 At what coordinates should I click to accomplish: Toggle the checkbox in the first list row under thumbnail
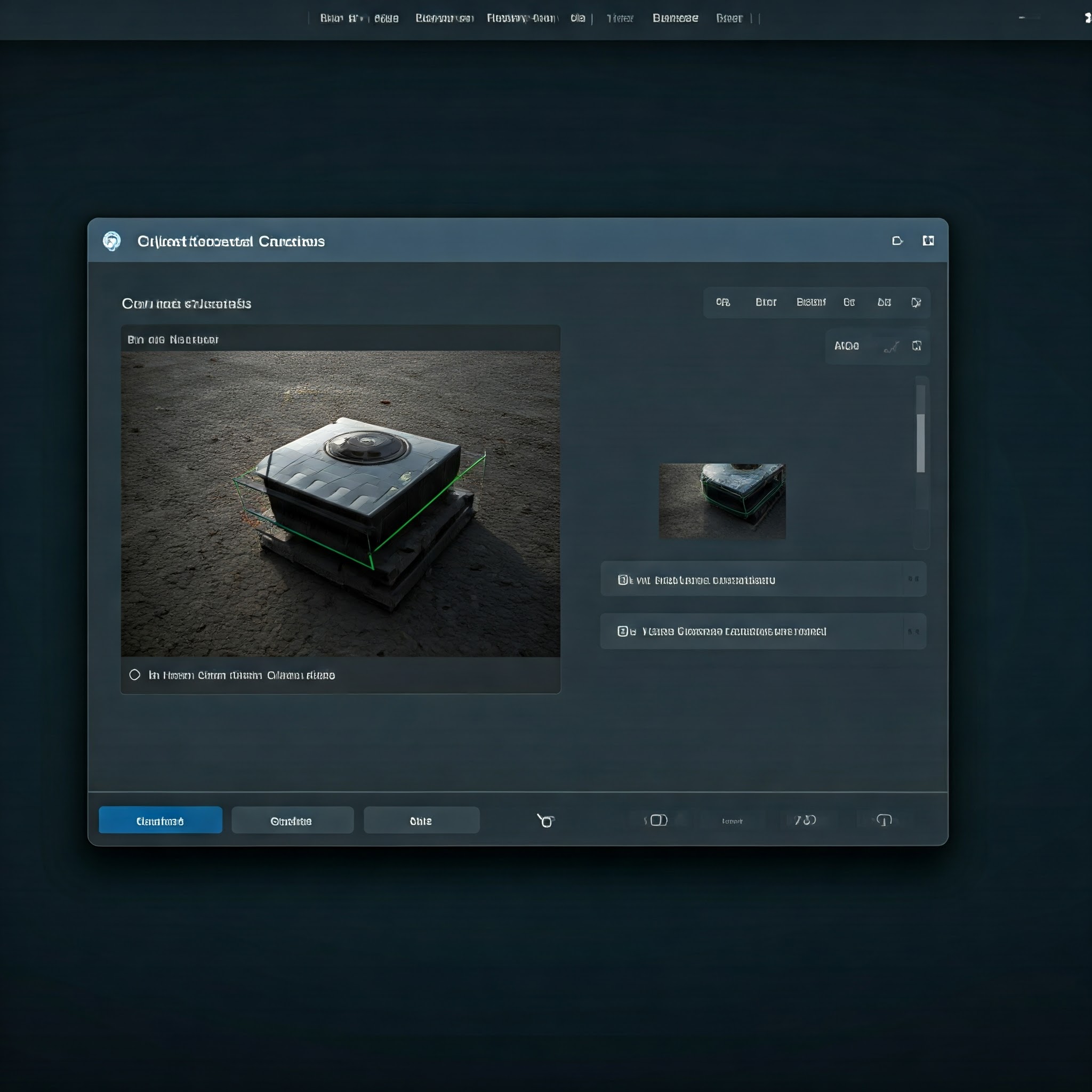pos(622,580)
